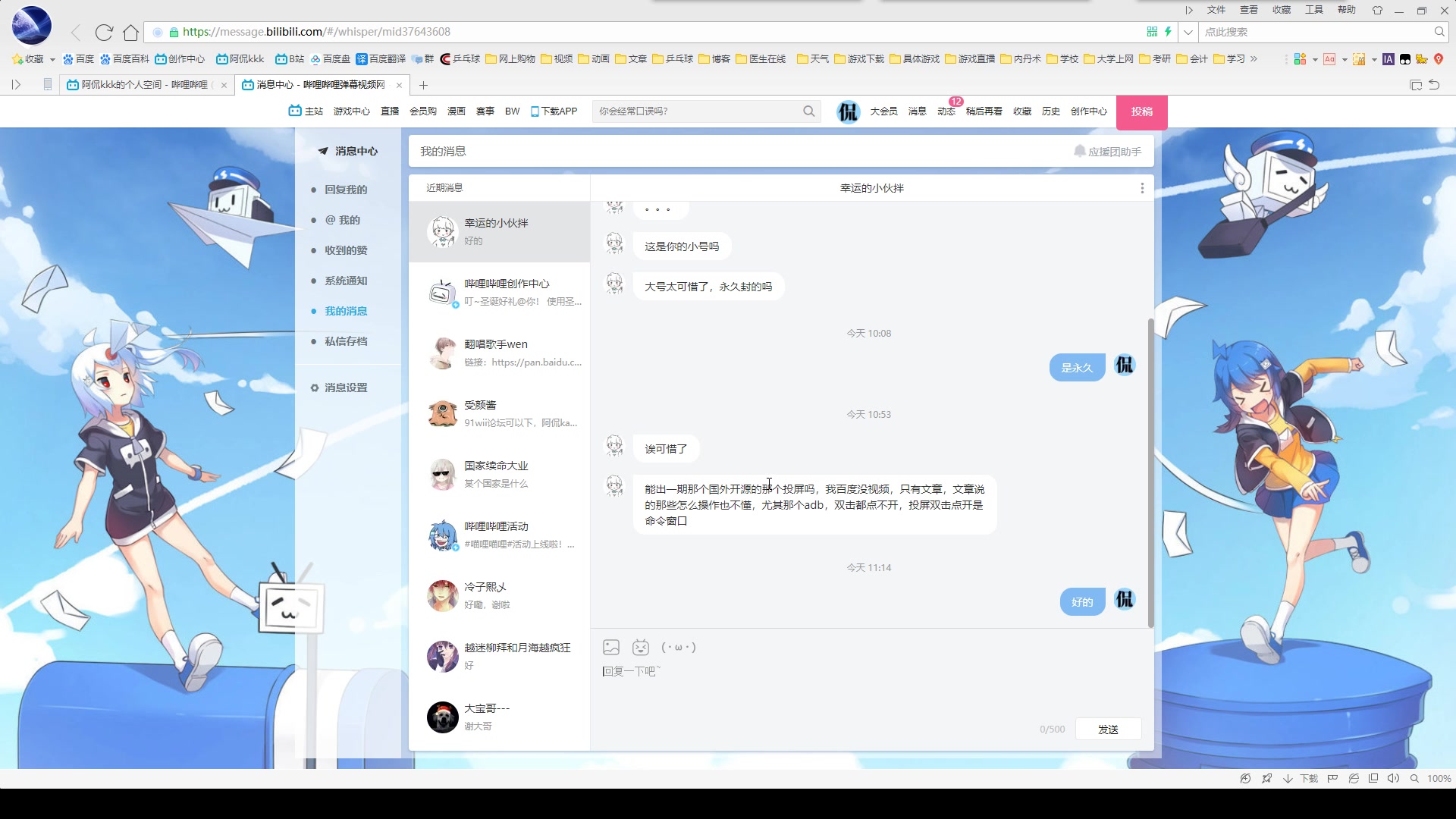Open 查看 browser menu
This screenshot has width=1456, height=819.
click(x=1249, y=10)
